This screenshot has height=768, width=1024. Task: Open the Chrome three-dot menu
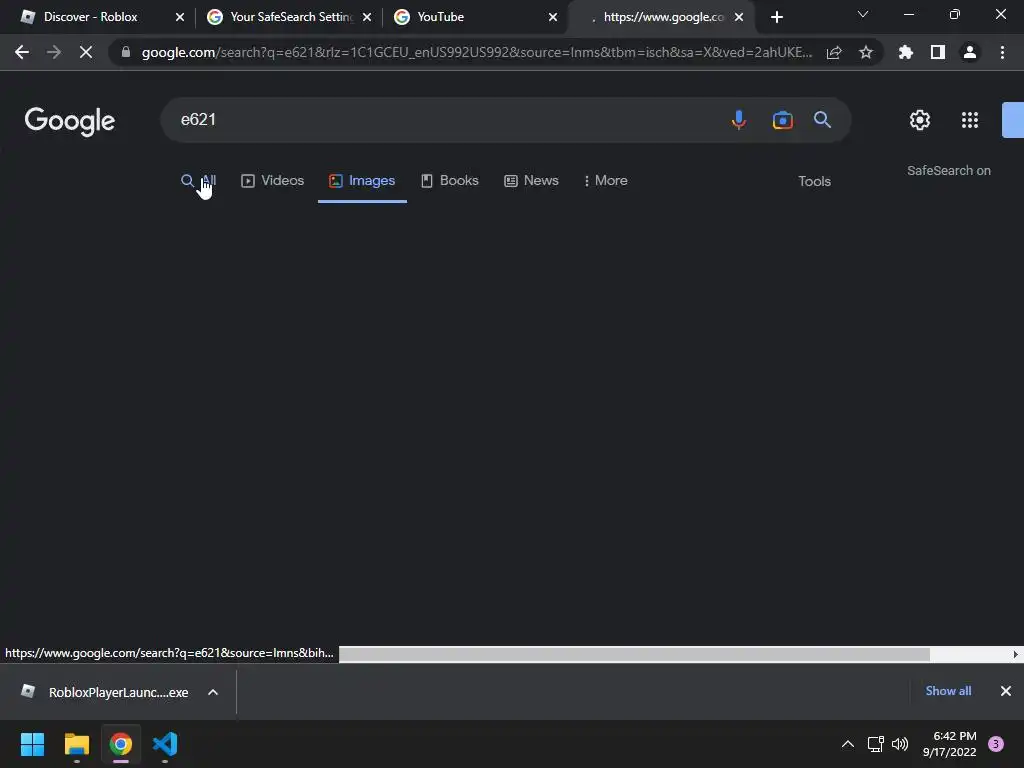pos(1002,52)
